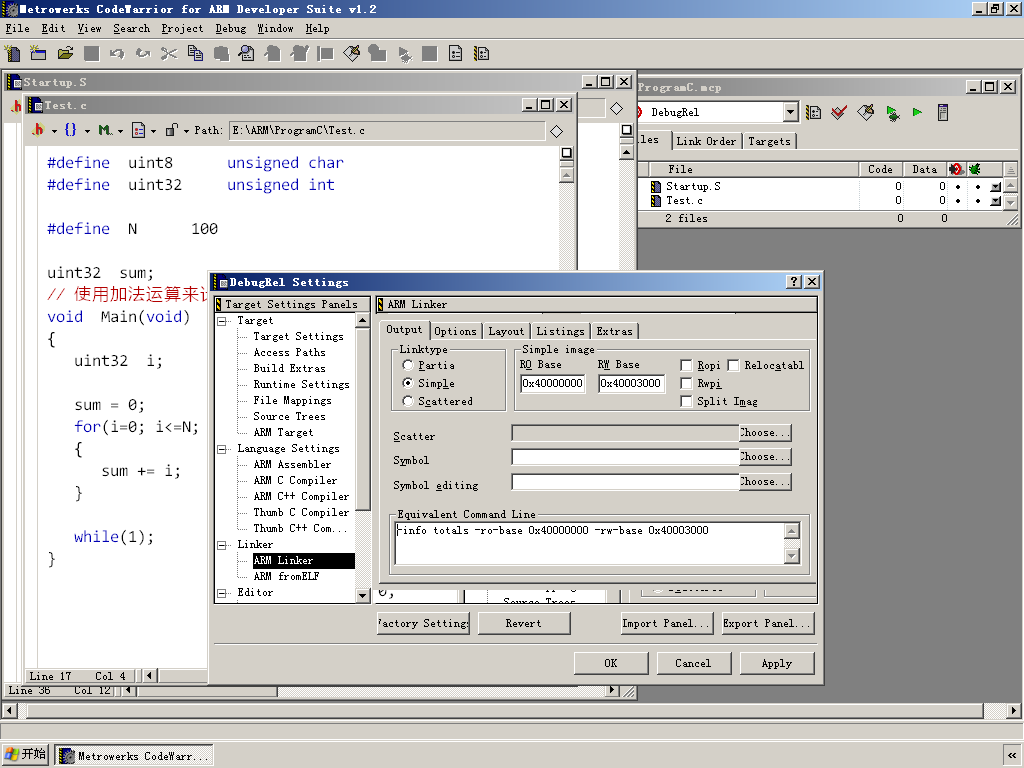Select the Simple linktype radio button
Screen dimensions: 1024x768
(x=408, y=383)
